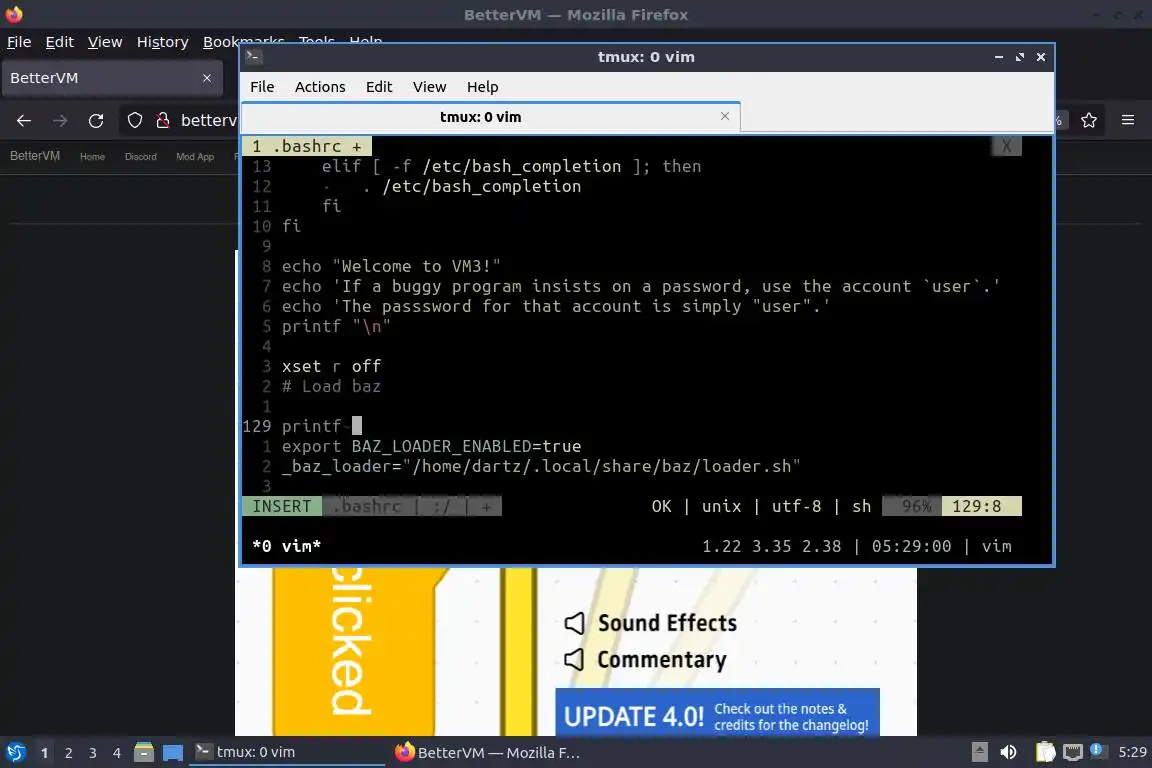Screen dimensions: 1152x768
Task: Click the vim tabline X close button
Action: (x=1007, y=146)
